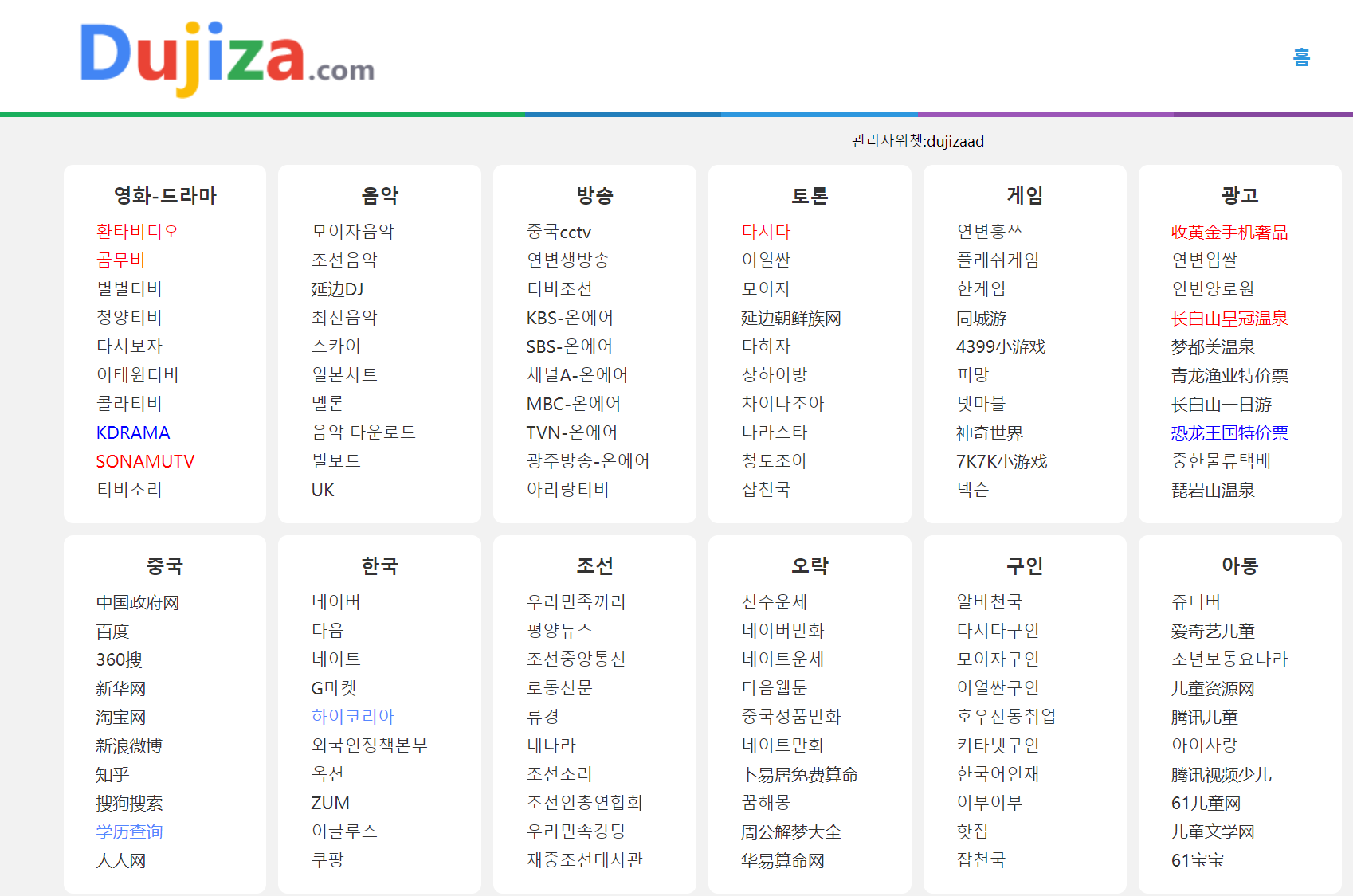Select 61儿童网 link

click(1206, 803)
